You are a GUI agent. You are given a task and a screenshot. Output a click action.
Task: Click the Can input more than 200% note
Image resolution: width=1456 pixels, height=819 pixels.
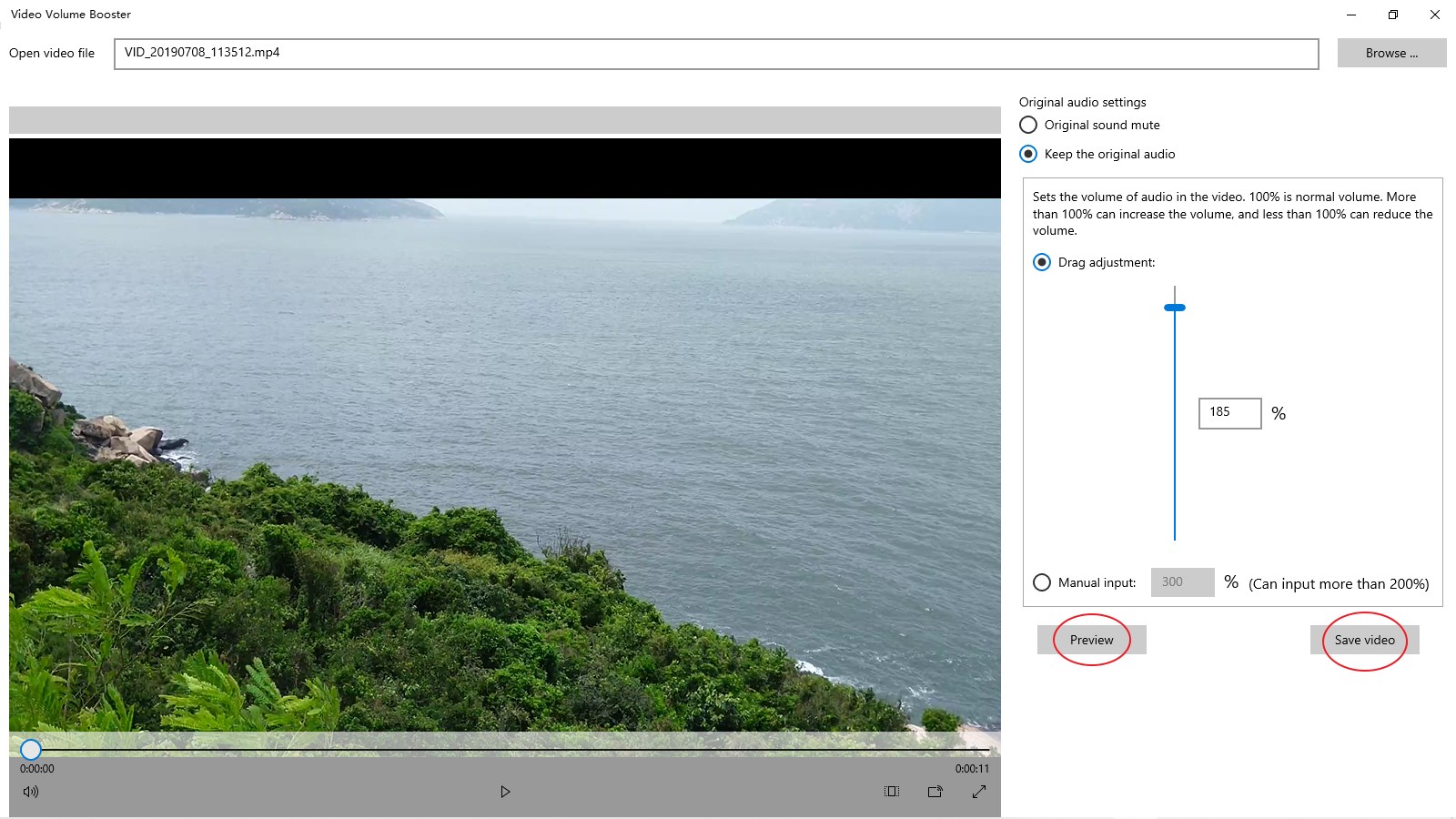[1339, 584]
